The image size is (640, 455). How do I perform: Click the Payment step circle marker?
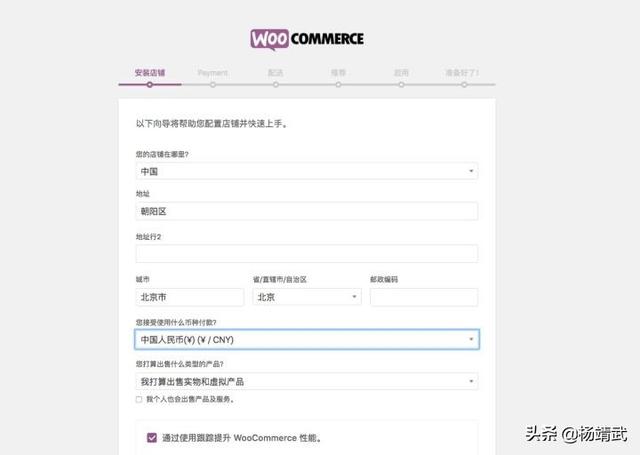(x=213, y=85)
